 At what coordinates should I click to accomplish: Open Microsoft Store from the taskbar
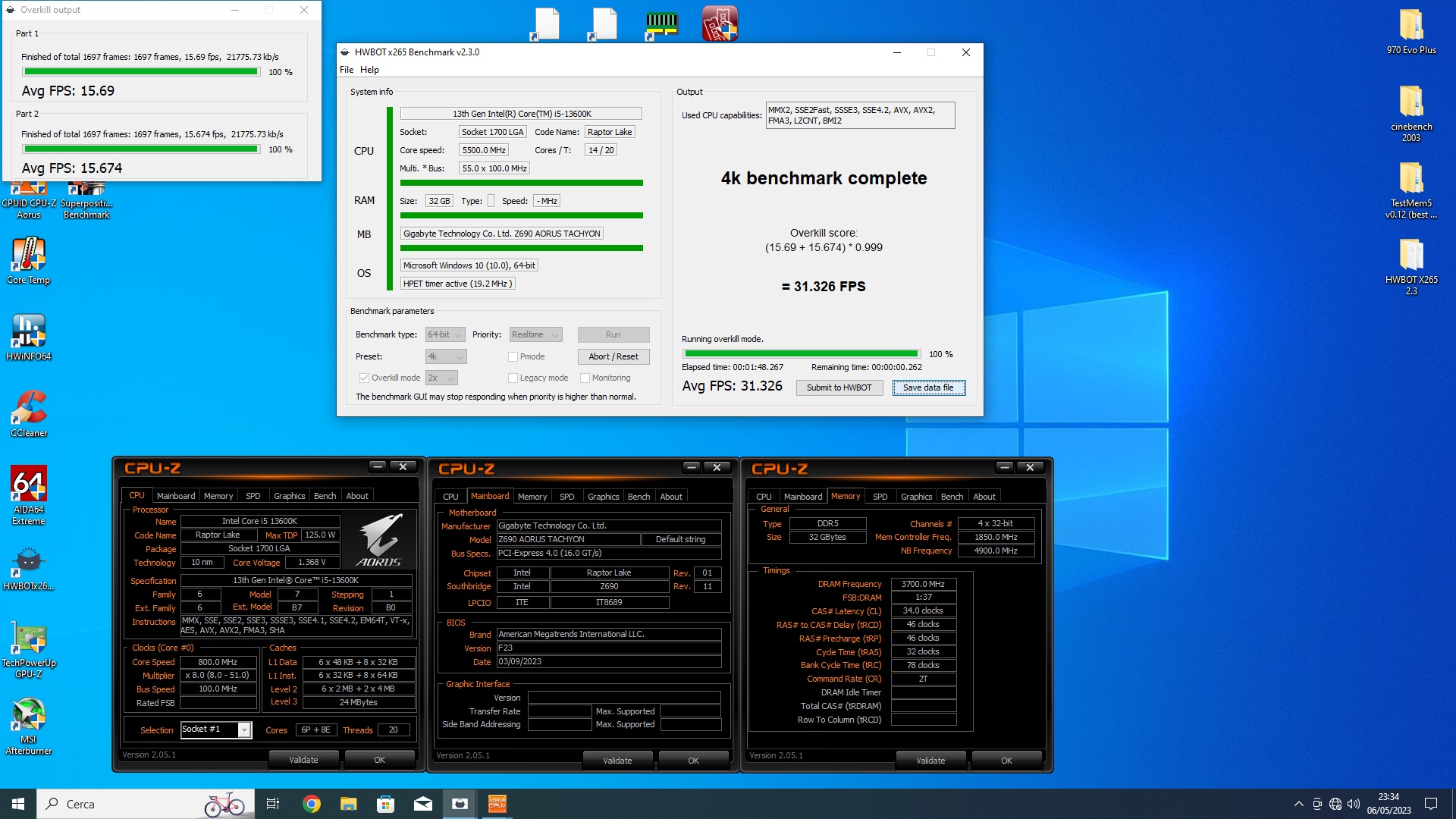coord(385,804)
